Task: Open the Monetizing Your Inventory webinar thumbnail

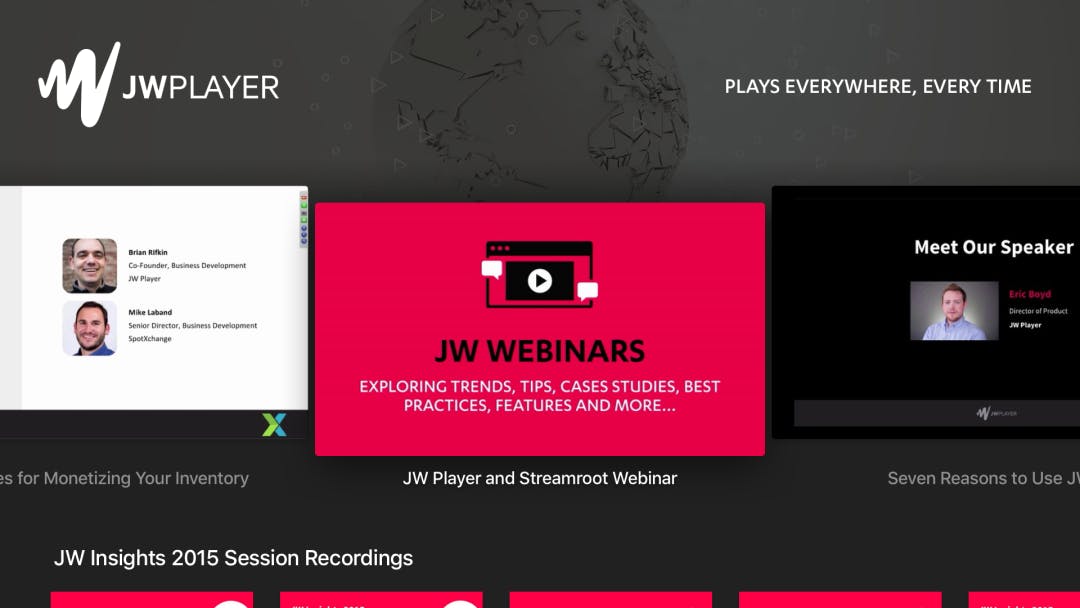Action: click(x=154, y=312)
